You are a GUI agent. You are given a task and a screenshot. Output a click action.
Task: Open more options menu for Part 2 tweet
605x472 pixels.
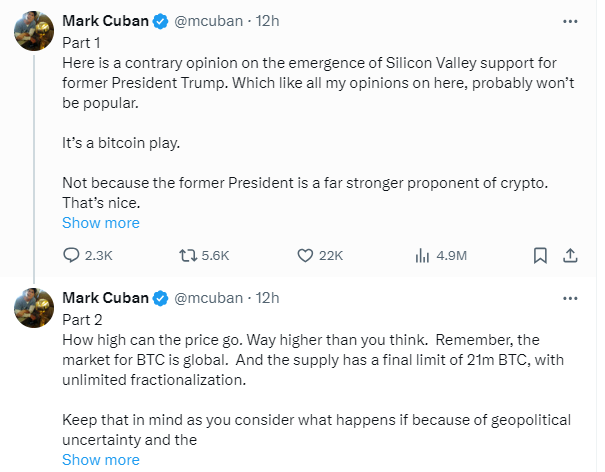pyautogui.click(x=570, y=297)
